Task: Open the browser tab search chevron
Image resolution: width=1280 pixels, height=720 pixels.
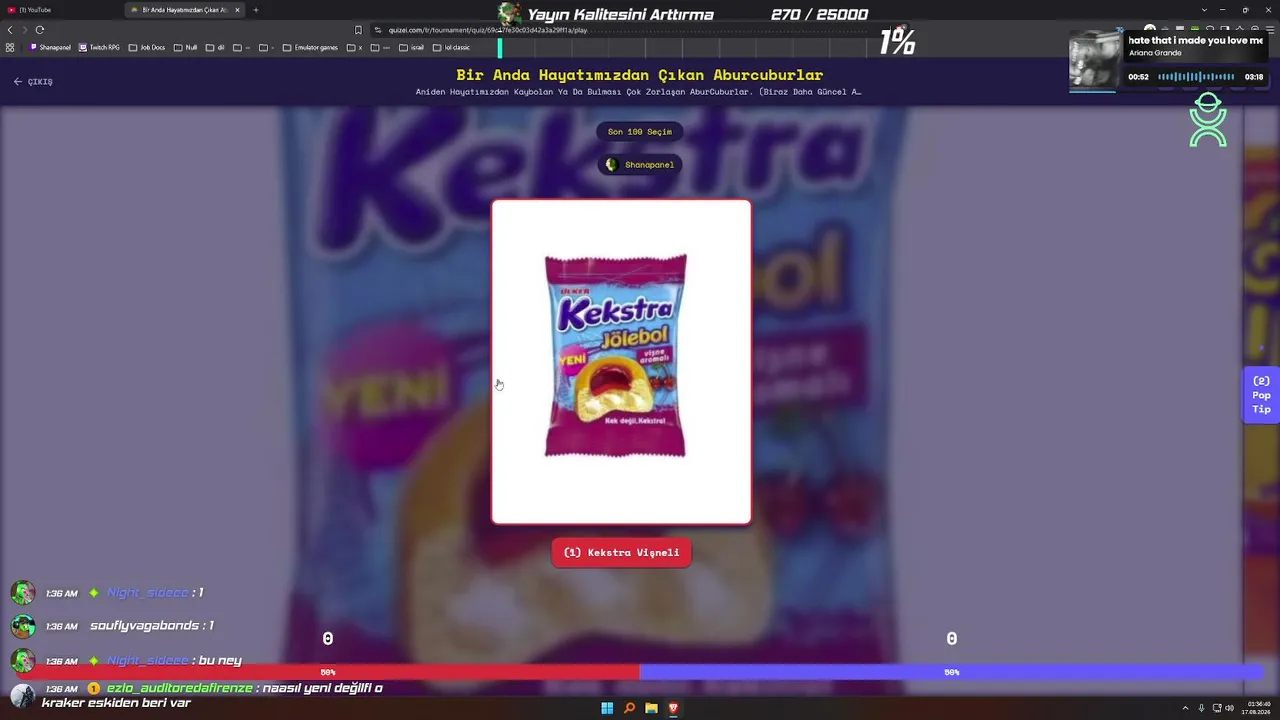Action: coord(1204,10)
